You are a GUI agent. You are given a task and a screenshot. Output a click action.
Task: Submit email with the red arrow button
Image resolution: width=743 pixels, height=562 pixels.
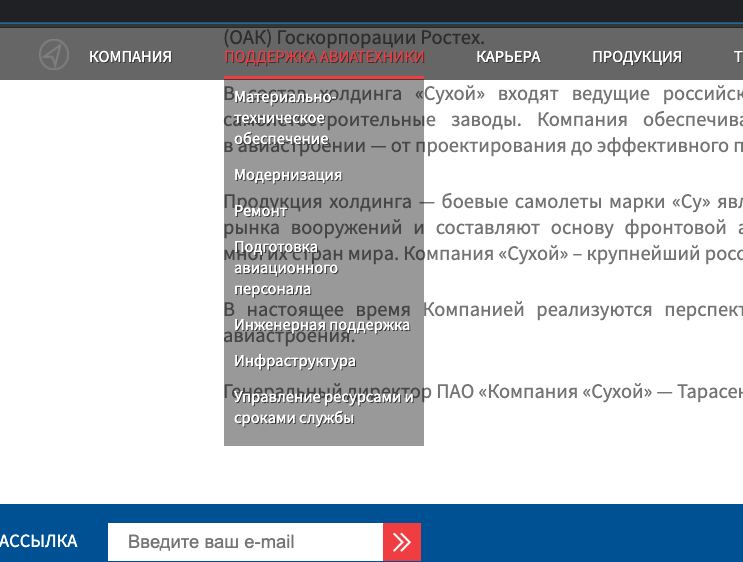tap(402, 542)
